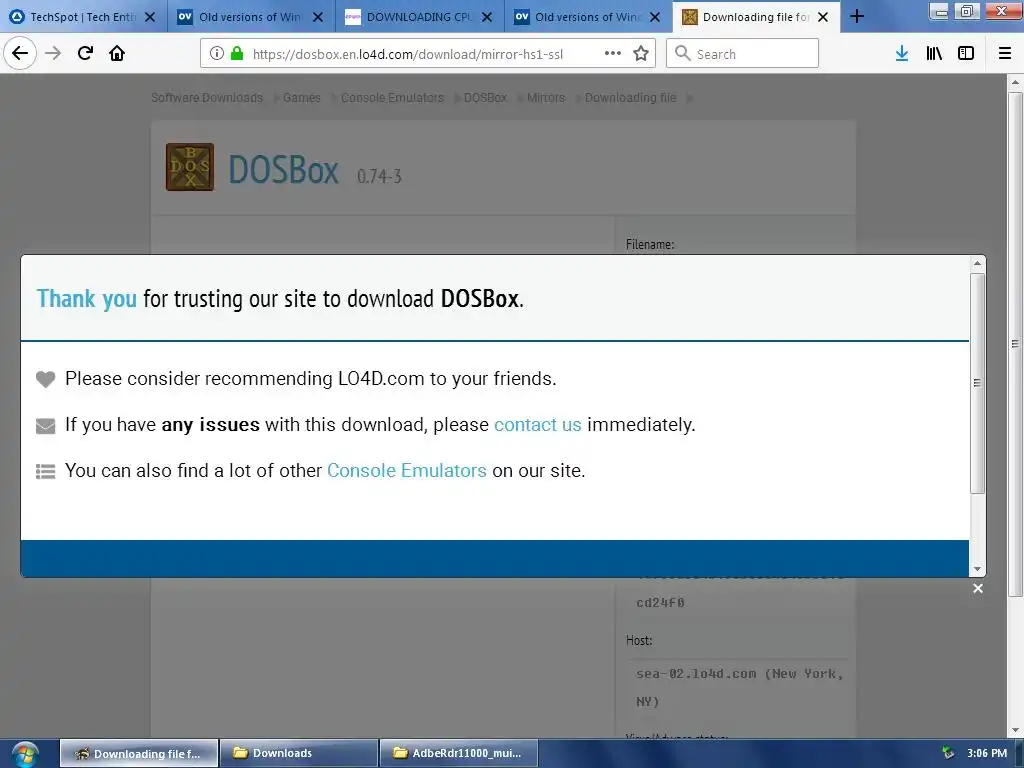Close the first Old versions of Win tab
This screenshot has height=768, width=1024.
[318, 17]
